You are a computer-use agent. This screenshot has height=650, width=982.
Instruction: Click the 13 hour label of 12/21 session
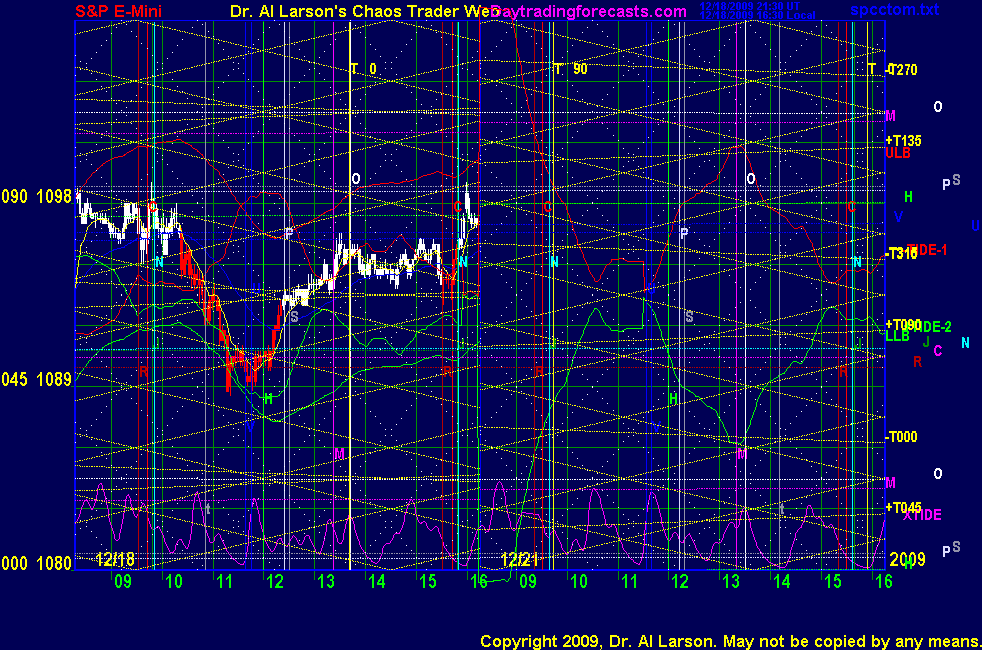pyautogui.click(x=731, y=581)
